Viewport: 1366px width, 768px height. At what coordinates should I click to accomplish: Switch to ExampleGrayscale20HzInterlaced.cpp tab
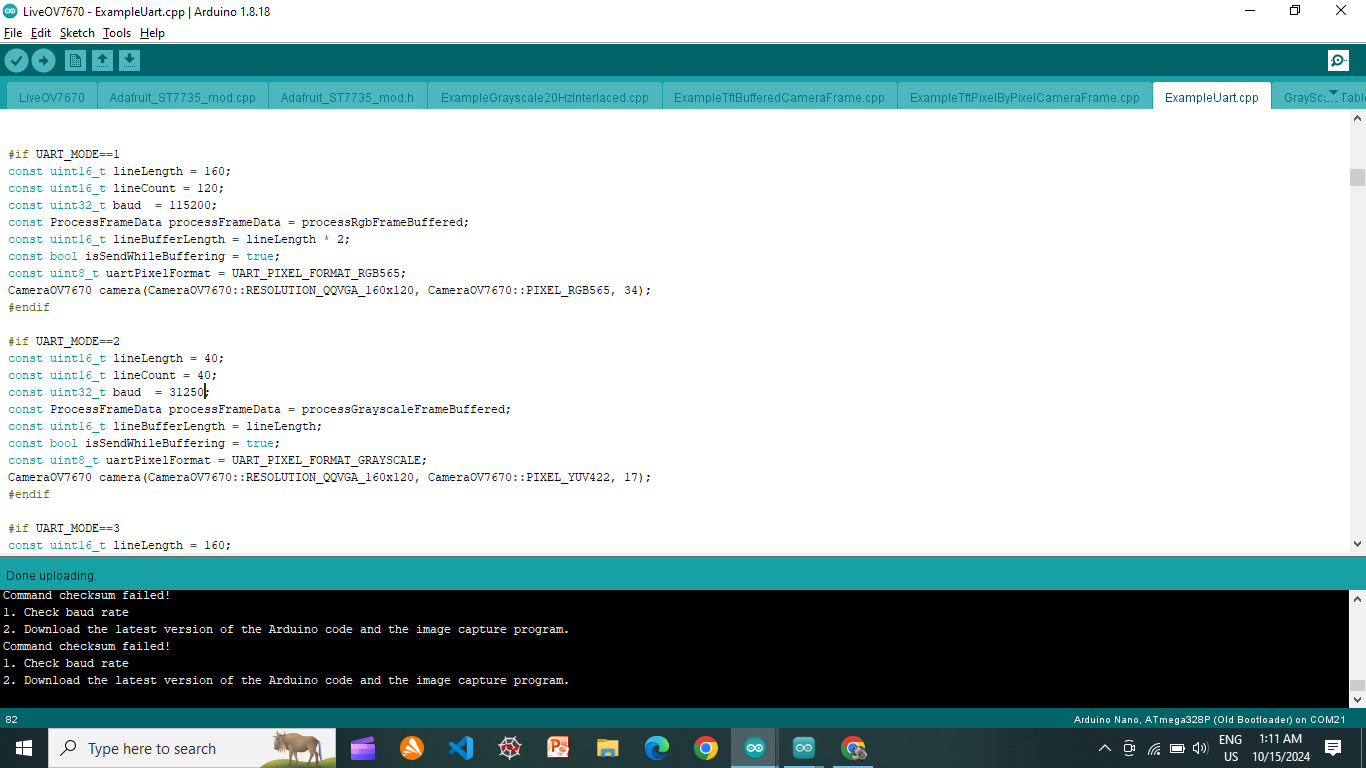[x=545, y=97]
